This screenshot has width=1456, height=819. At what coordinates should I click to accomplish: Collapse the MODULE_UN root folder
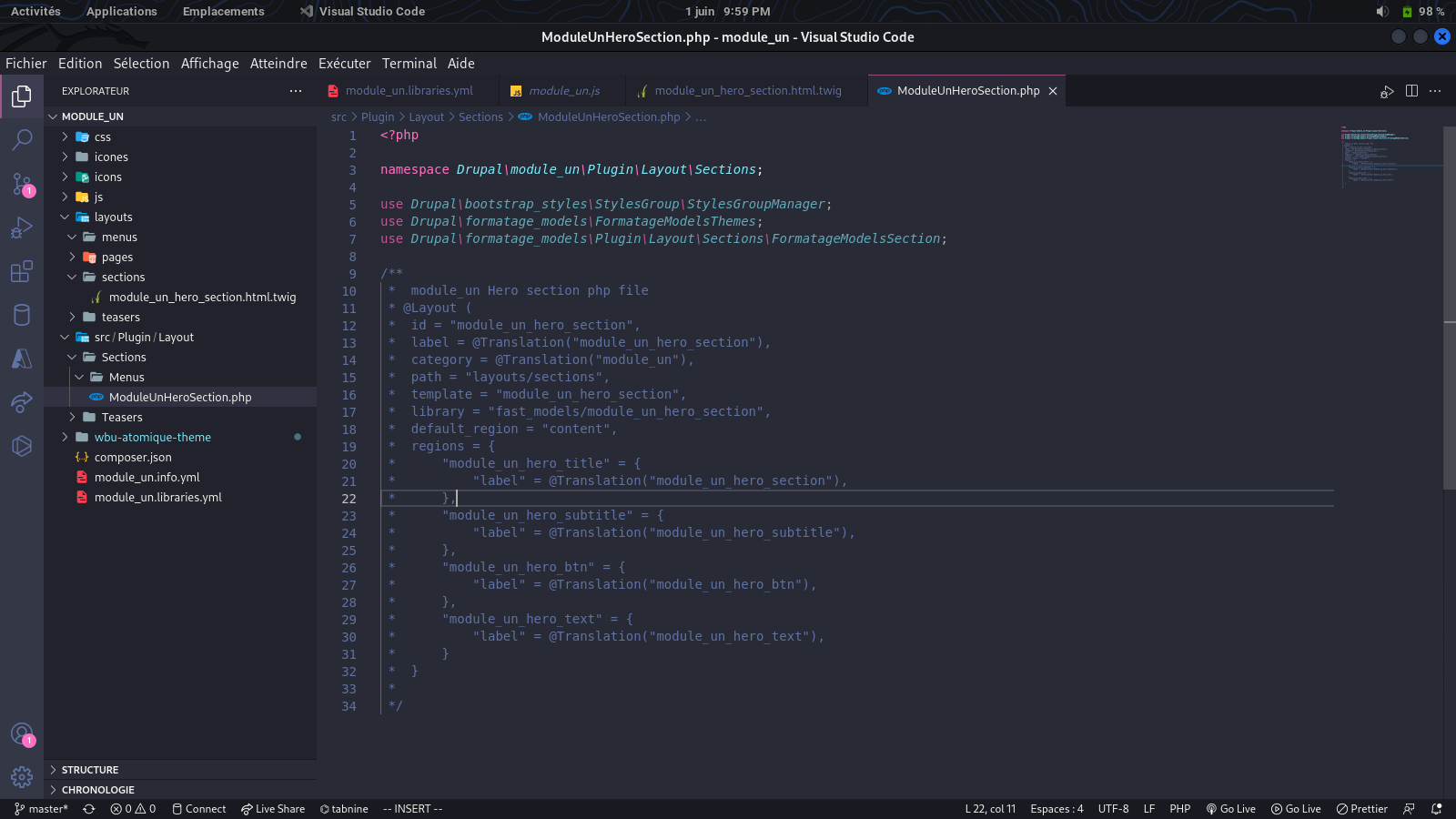coord(180,116)
